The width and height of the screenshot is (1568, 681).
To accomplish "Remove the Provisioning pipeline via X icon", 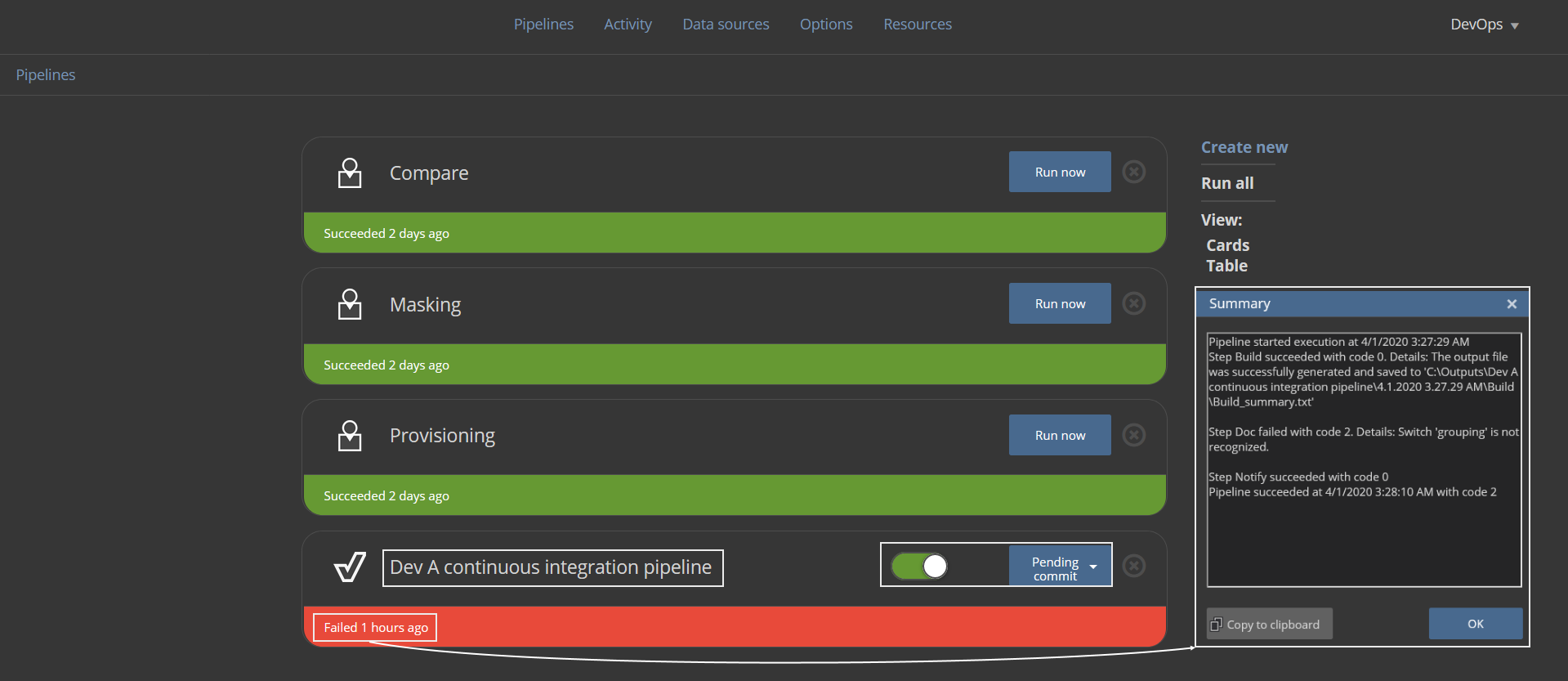I will (1133, 435).
